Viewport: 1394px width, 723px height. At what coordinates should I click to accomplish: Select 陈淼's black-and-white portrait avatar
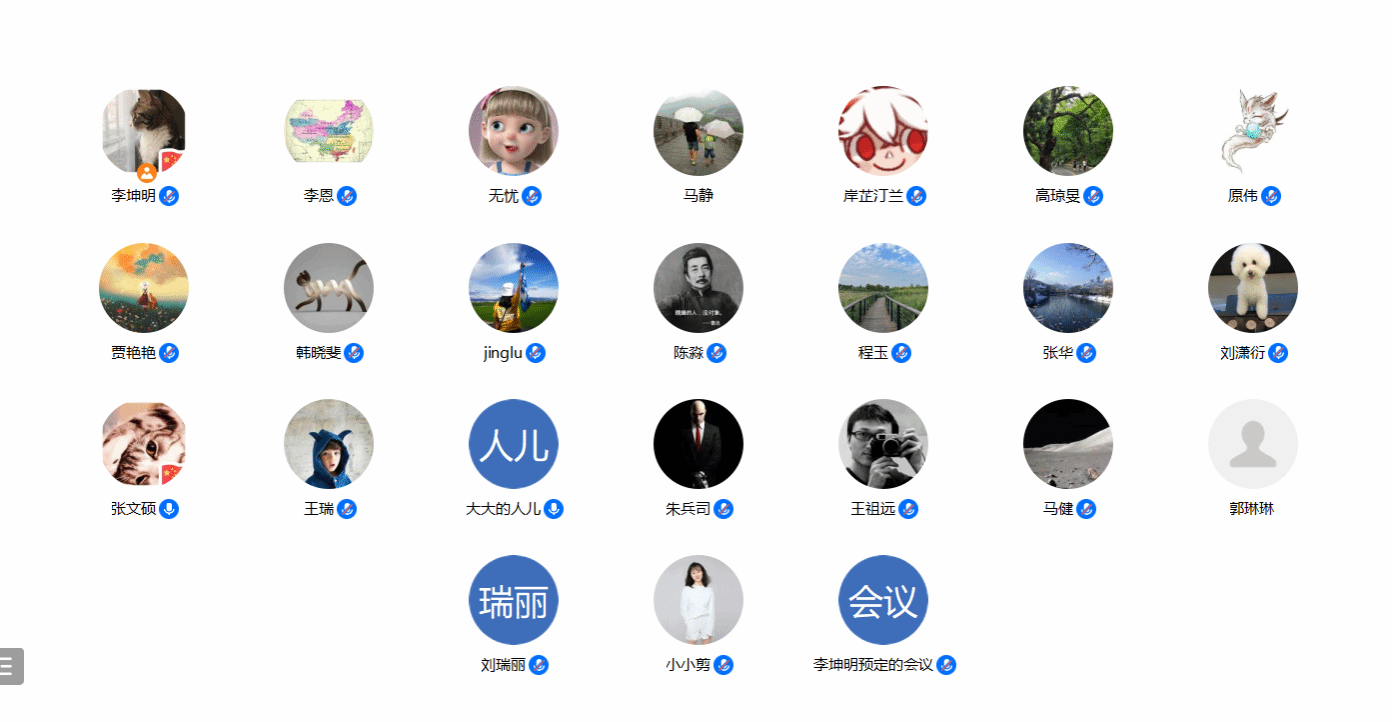click(698, 288)
